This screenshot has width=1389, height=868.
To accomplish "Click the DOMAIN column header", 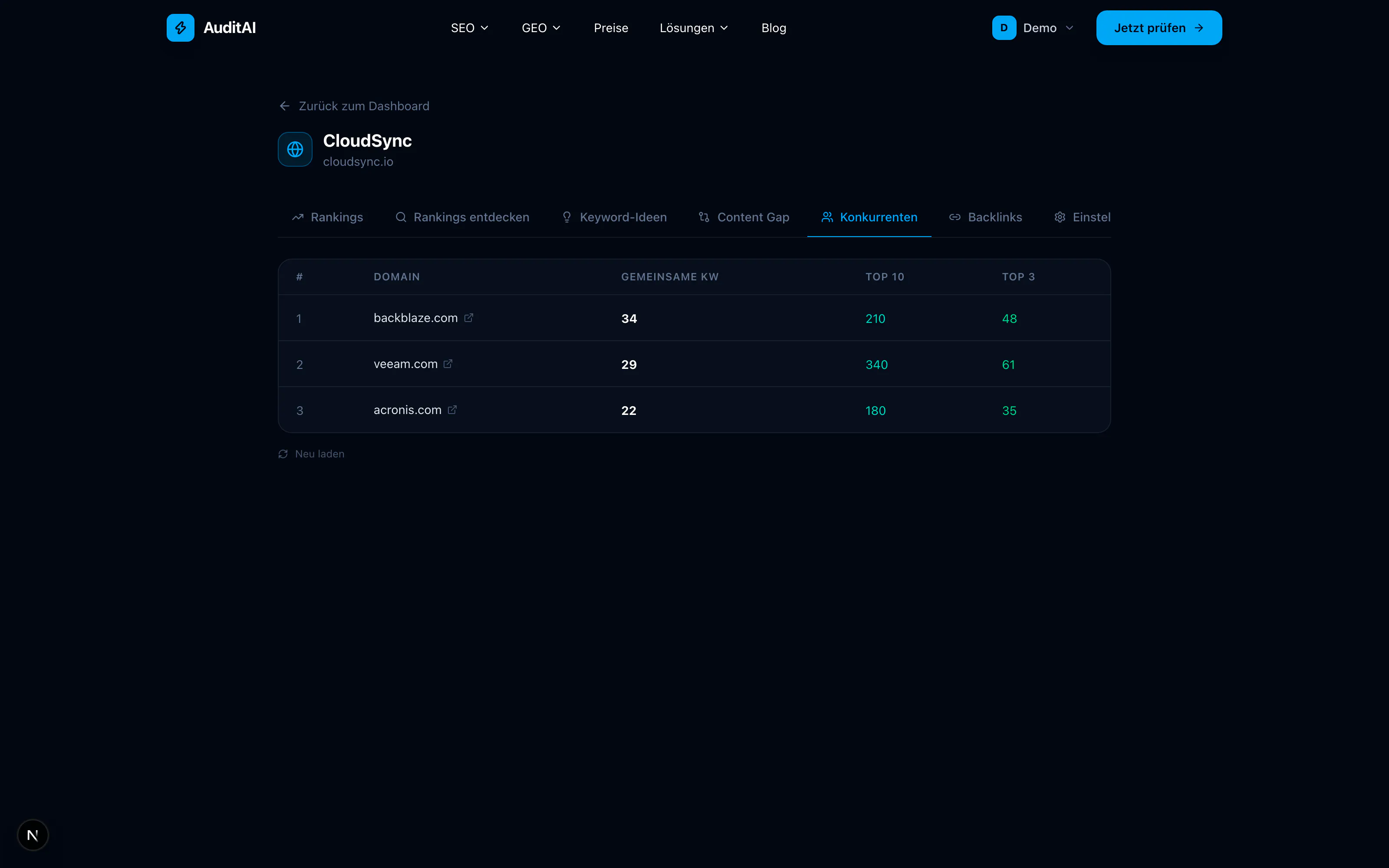I will click(397, 277).
